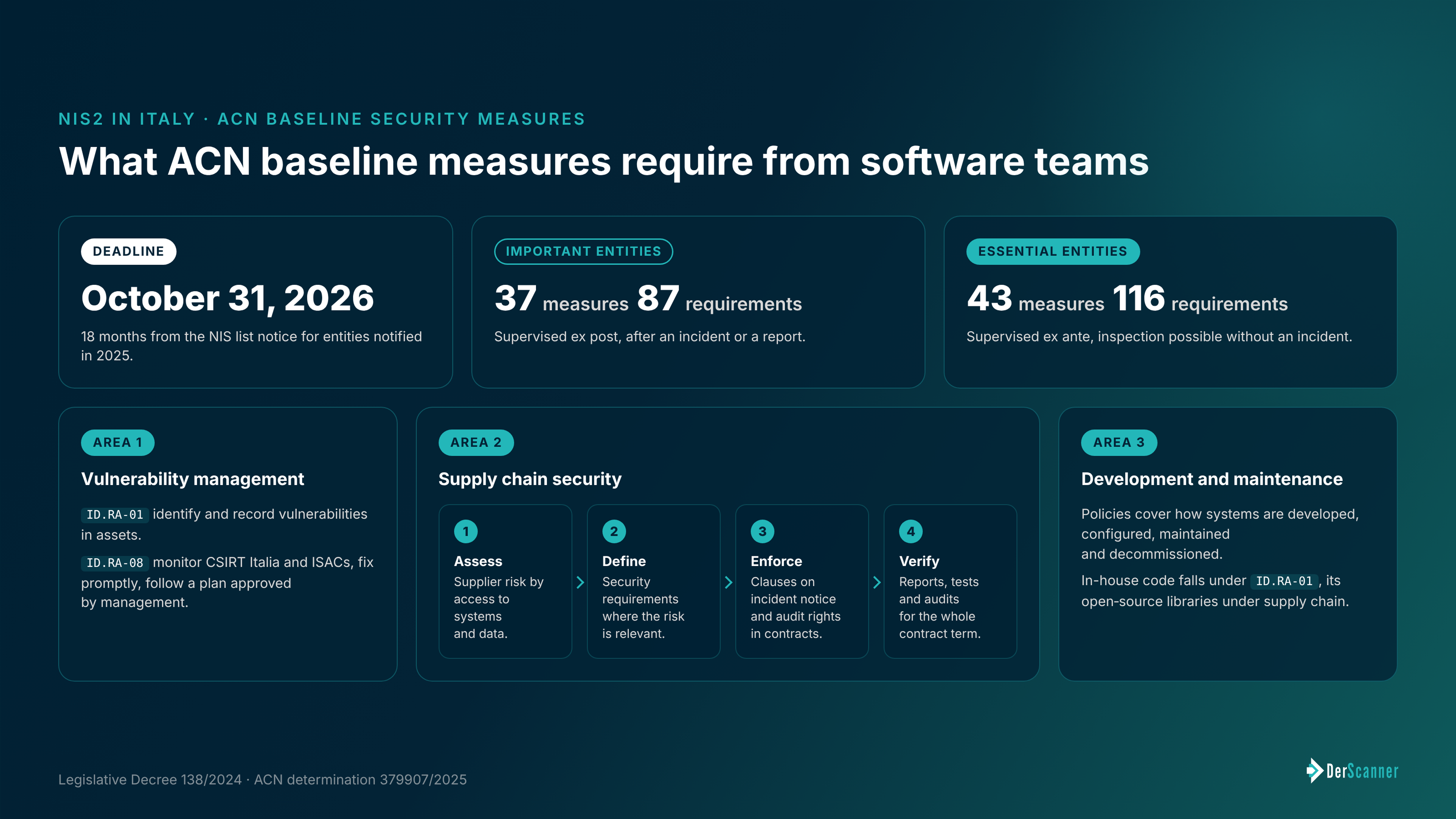
Task: Click the step 3 number circle above Enforce
Action: coord(763,531)
